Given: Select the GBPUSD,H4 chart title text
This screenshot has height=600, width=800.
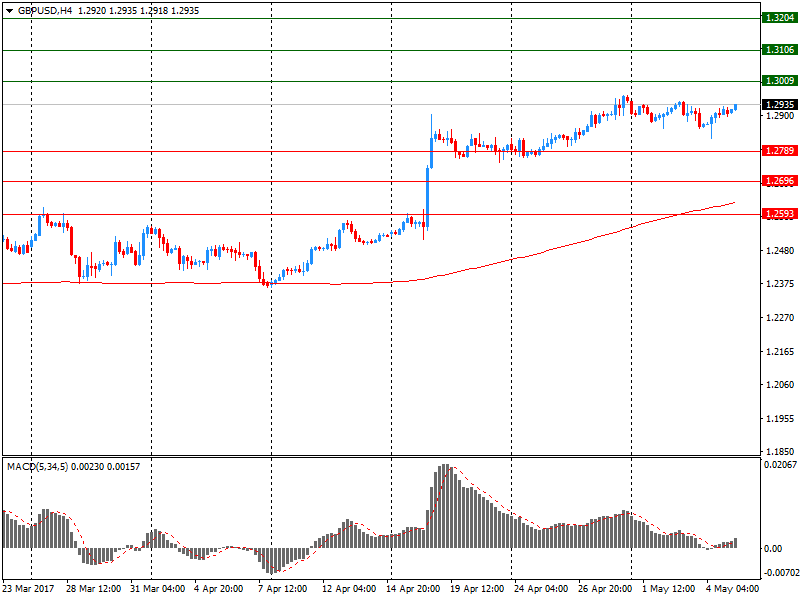Looking at the screenshot, I should [45, 11].
